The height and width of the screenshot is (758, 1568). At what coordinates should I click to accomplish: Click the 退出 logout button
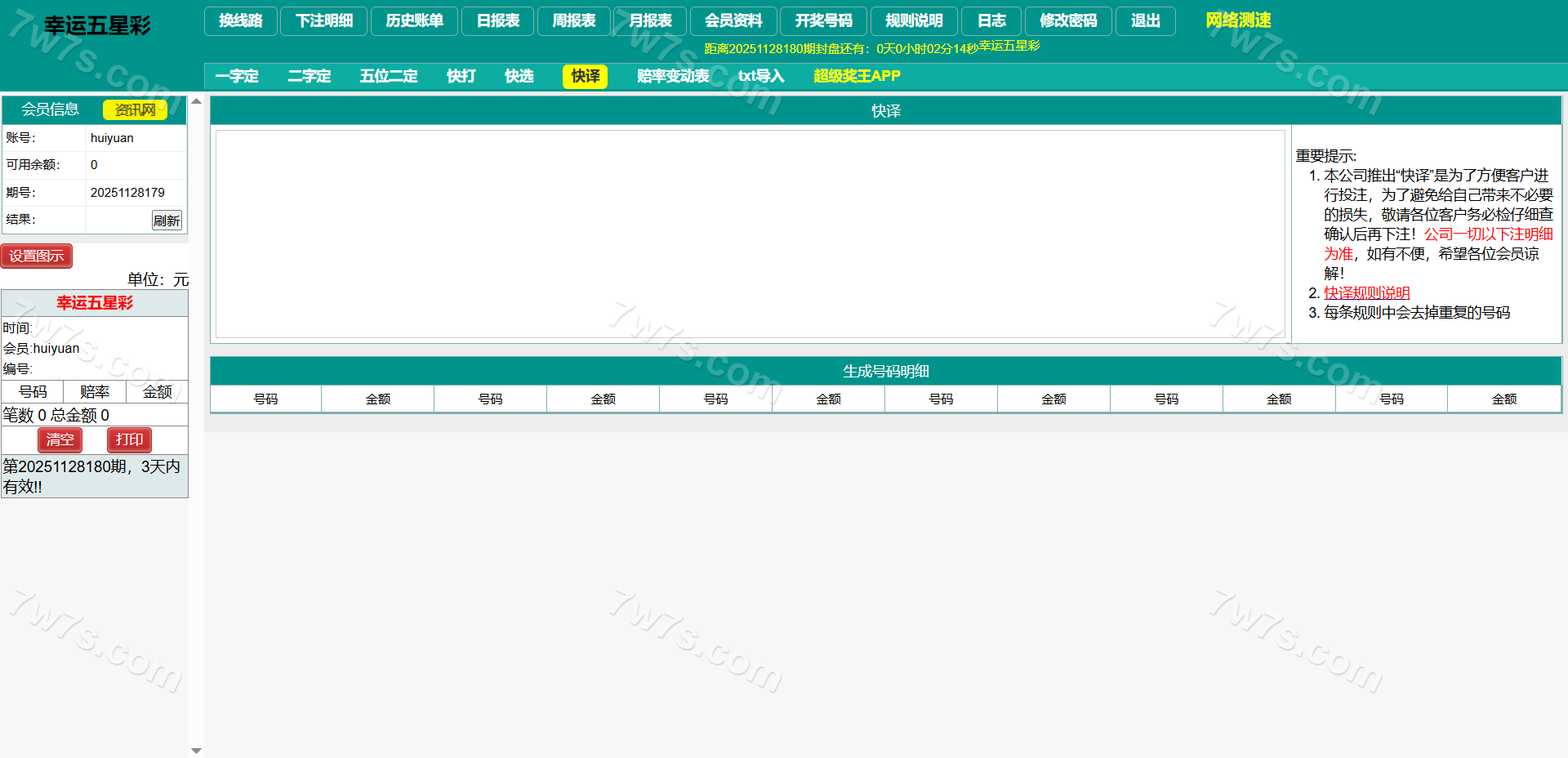[1145, 21]
